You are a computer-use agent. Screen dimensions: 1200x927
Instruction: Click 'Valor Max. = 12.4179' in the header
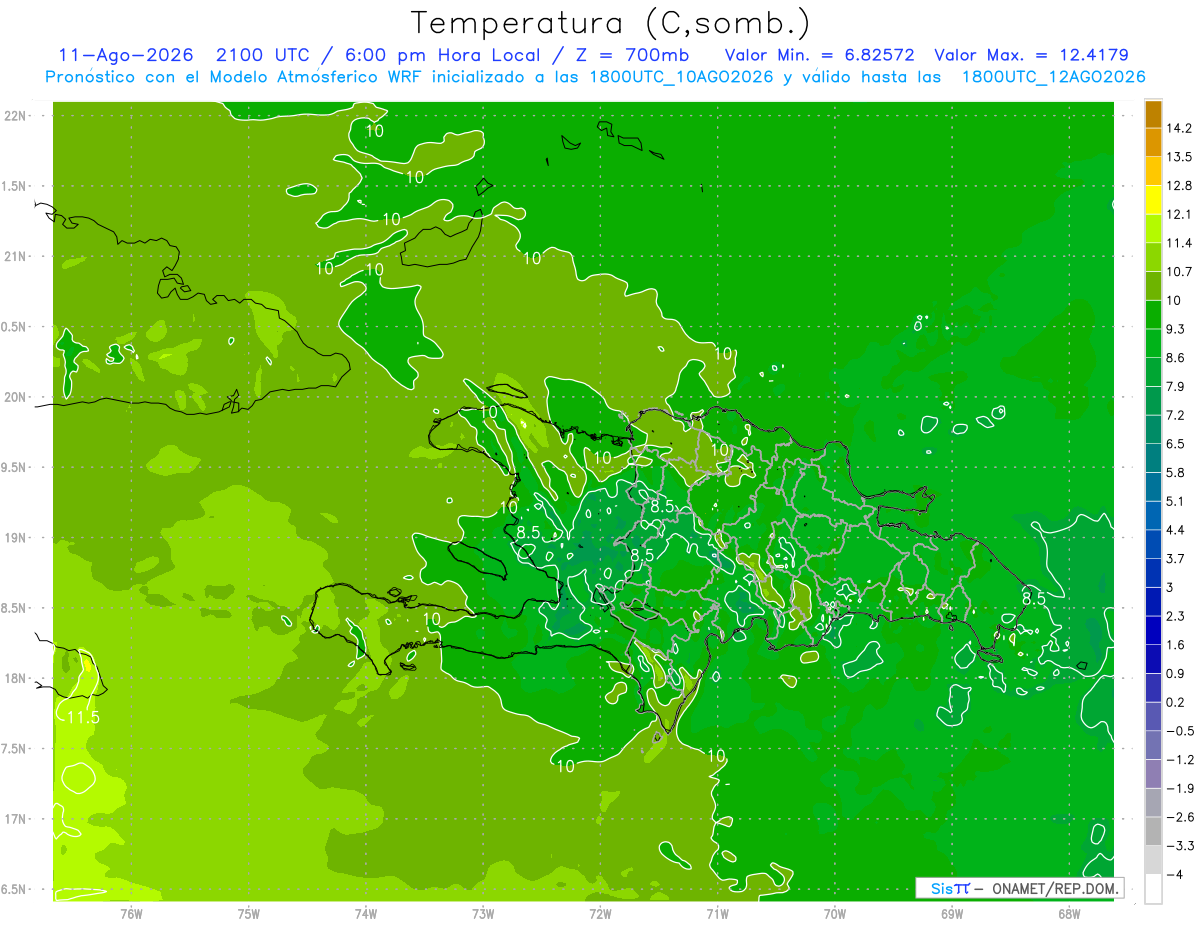(1031, 55)
